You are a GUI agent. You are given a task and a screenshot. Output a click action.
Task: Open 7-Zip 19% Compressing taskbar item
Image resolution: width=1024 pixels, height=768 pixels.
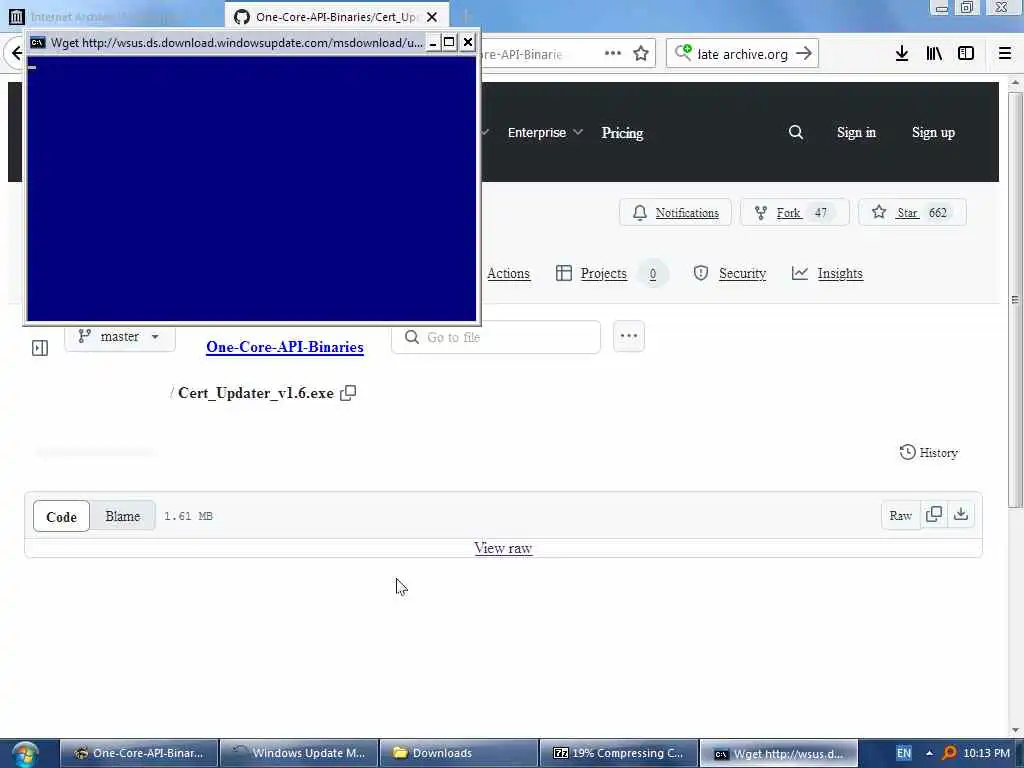(619, 753)
